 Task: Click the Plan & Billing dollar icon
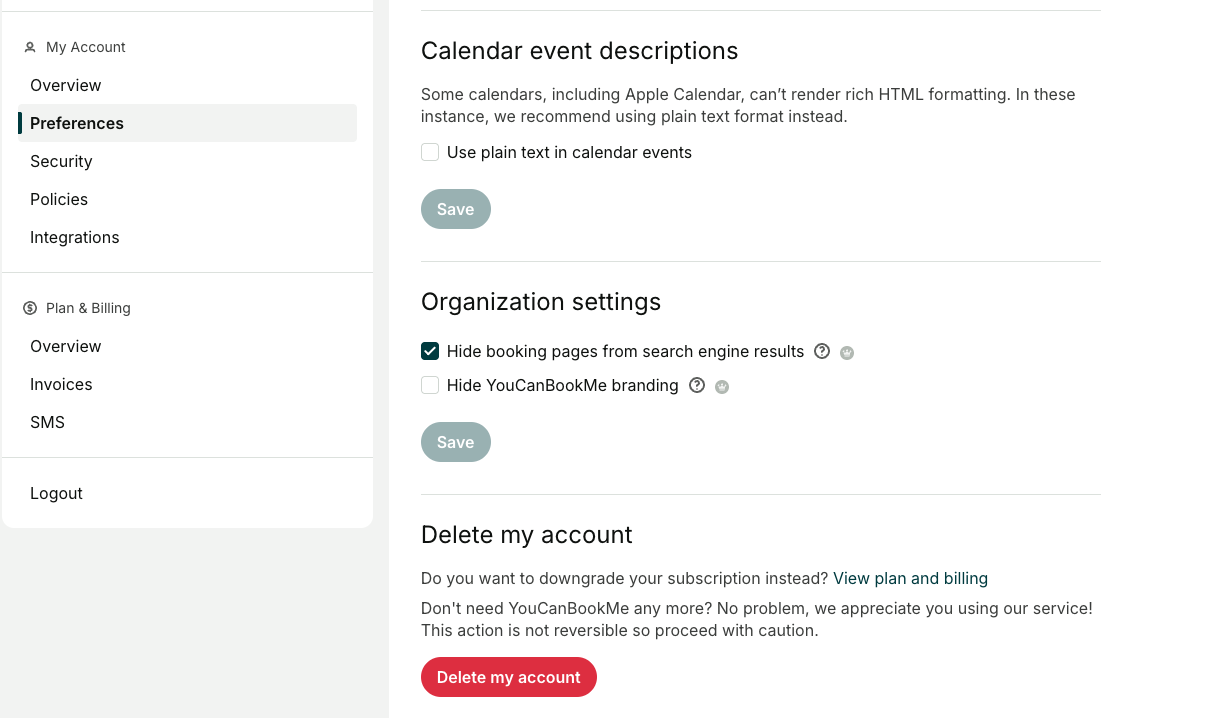pyautogui.click(x=30, y=308)
